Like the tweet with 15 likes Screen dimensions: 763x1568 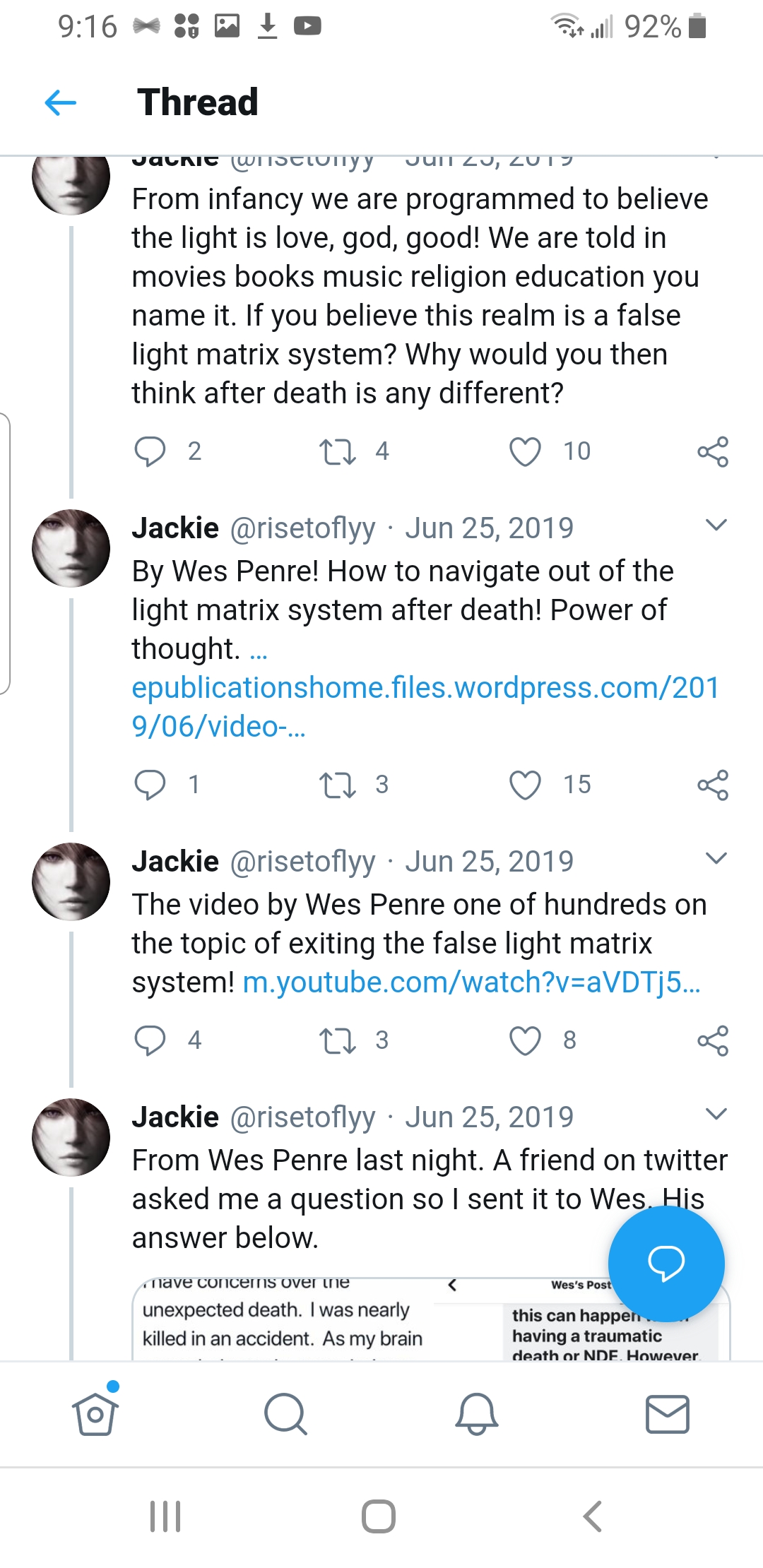[525, 785]
